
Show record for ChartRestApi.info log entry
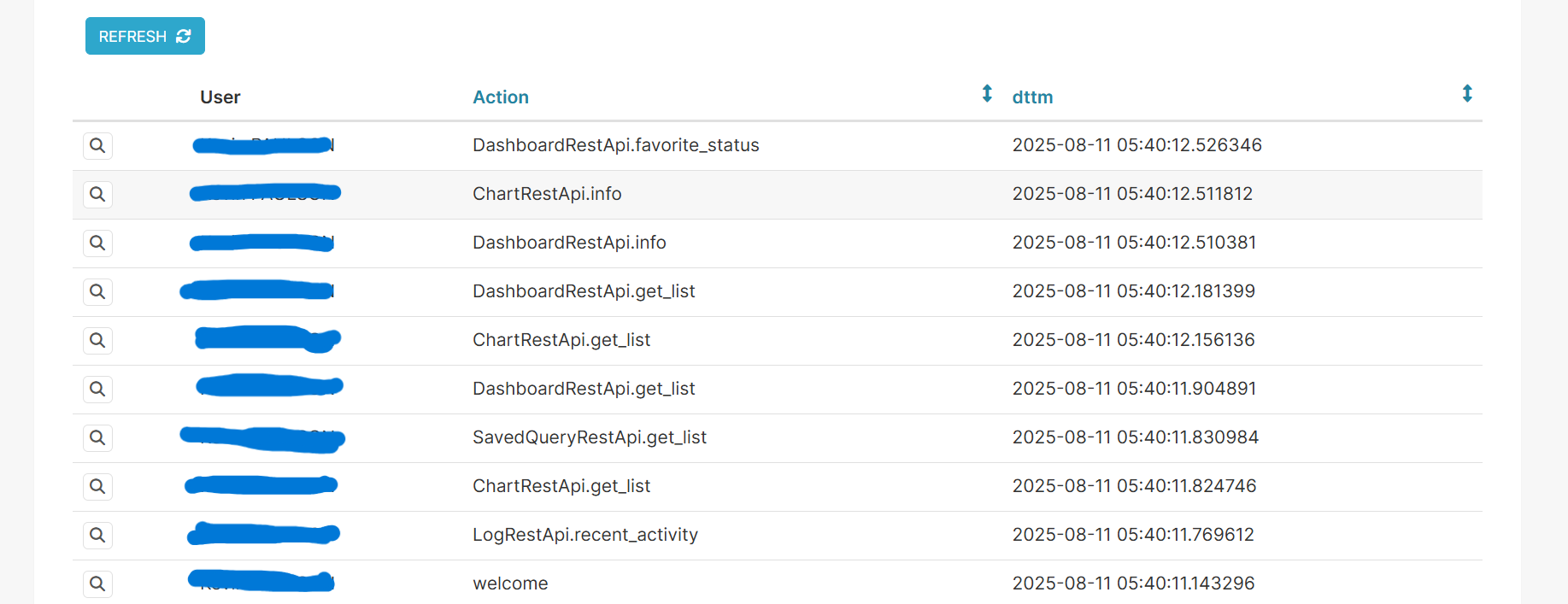coord(97,194)
